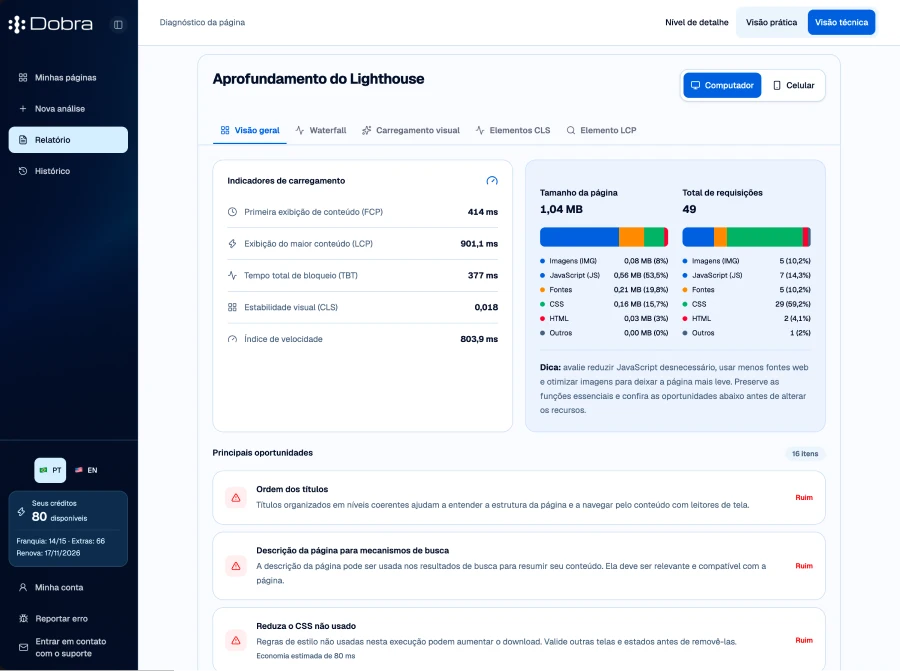Click the 16 itens badge

click(805, 453)
